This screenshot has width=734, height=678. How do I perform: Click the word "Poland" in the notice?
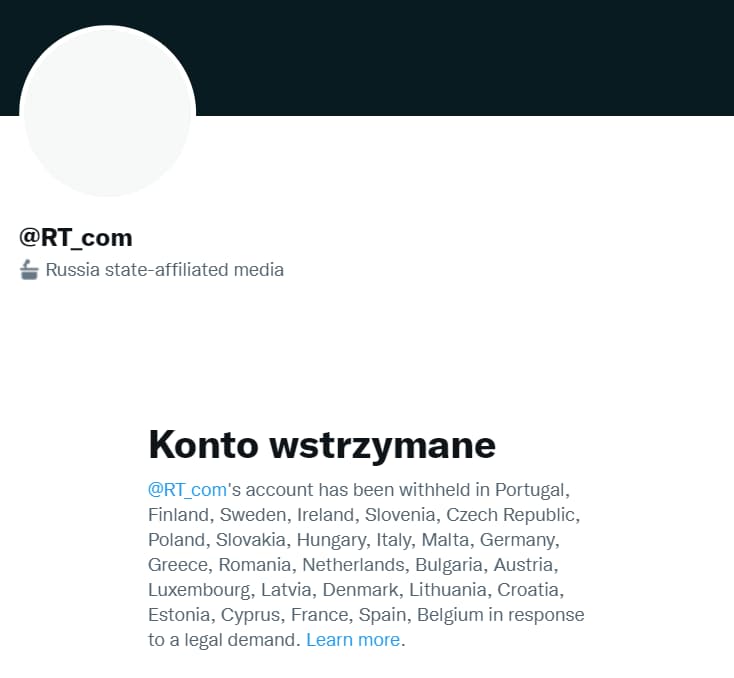pos(176,540)
